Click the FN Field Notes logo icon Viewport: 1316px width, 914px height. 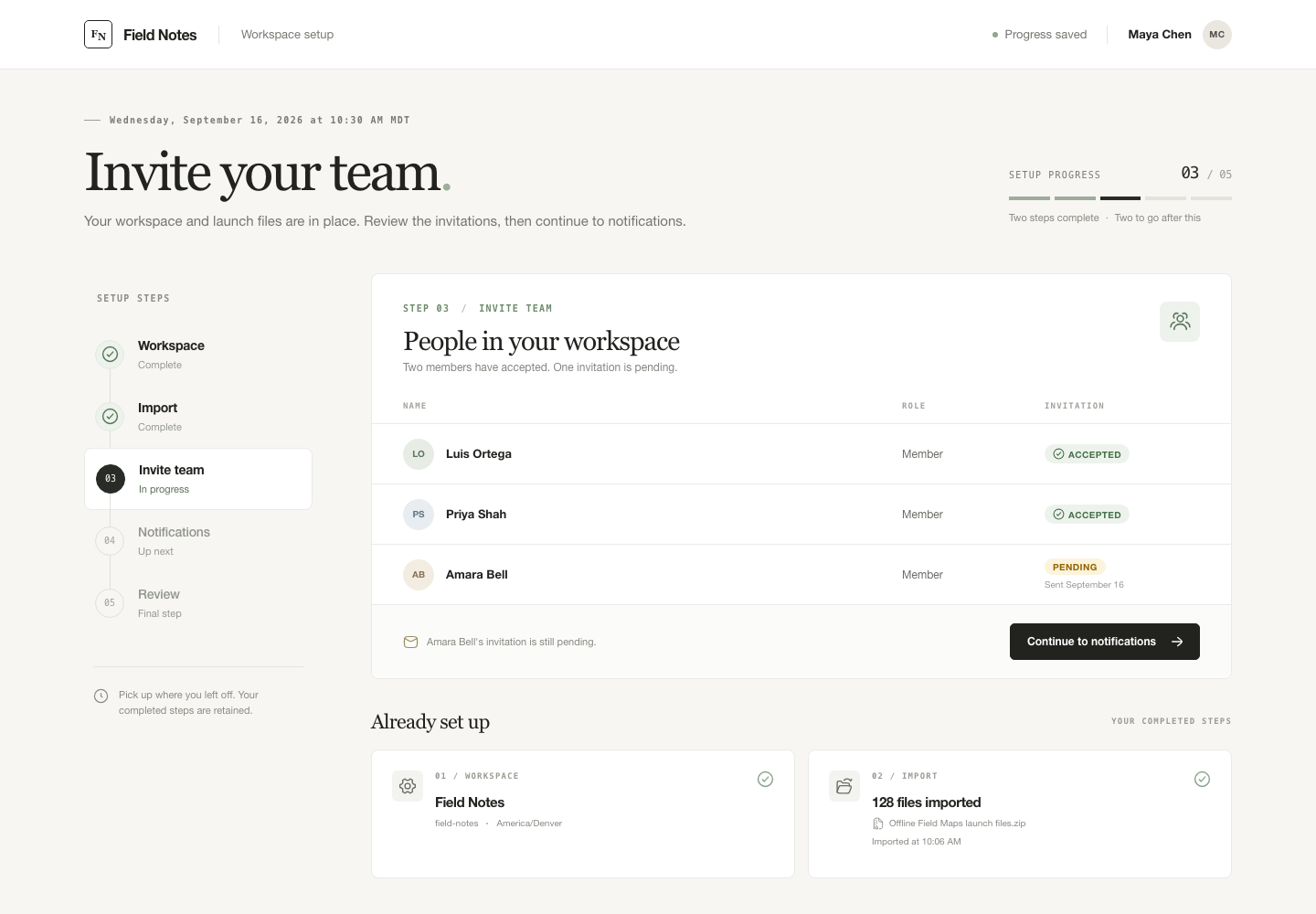(x=98, y=35)
